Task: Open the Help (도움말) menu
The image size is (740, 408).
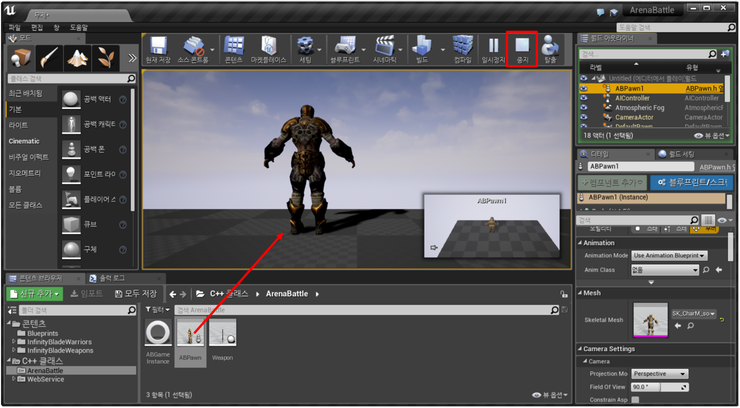Action: click(x=79, y=28)
